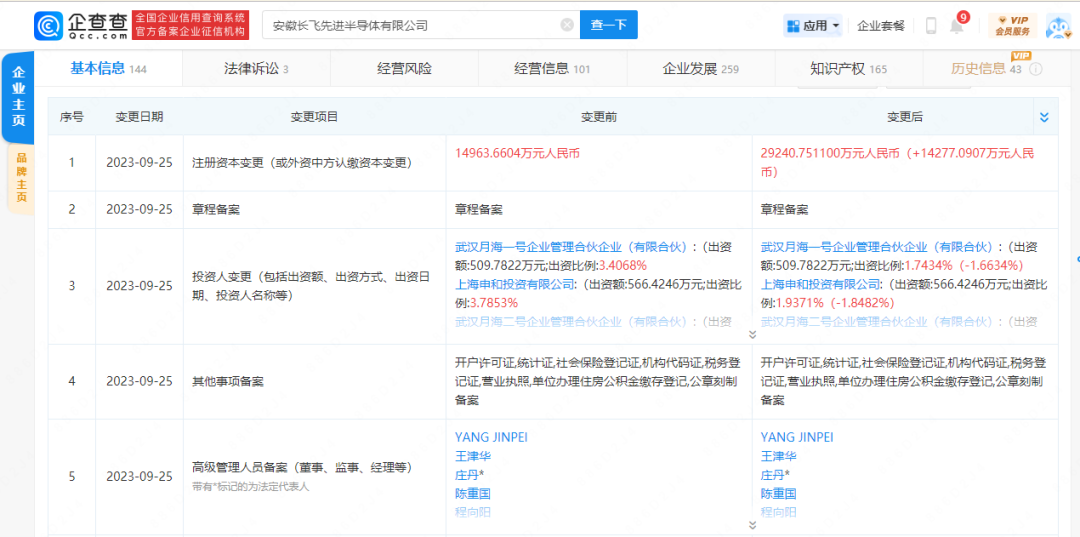Open 武汉月海一号企业管理合伙企业 link in 变更前 column

(574, 246)
